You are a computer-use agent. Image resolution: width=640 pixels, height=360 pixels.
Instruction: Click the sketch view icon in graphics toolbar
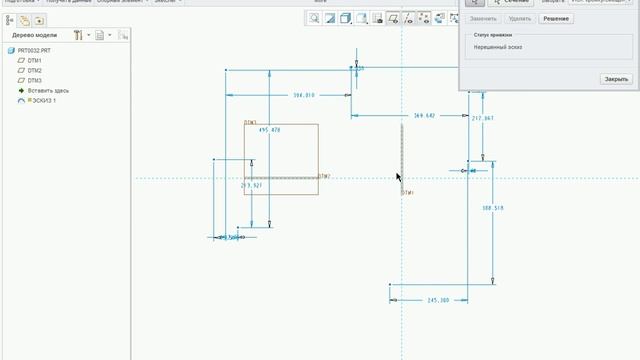[x=378, y=18]
